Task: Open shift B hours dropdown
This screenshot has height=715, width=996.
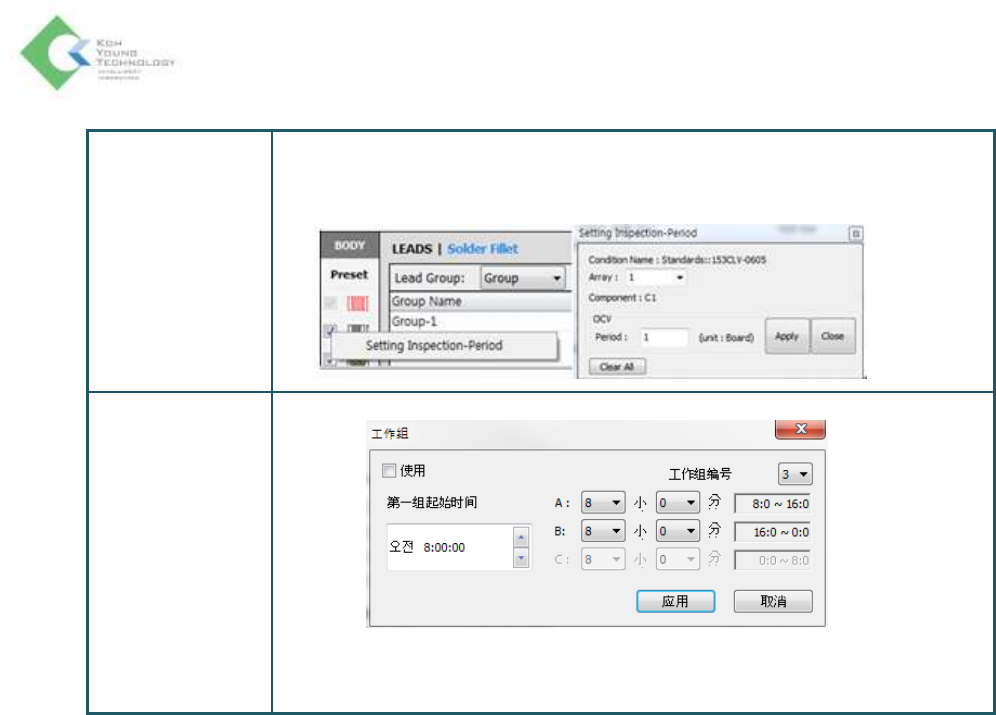Action: tap(603, 531)
